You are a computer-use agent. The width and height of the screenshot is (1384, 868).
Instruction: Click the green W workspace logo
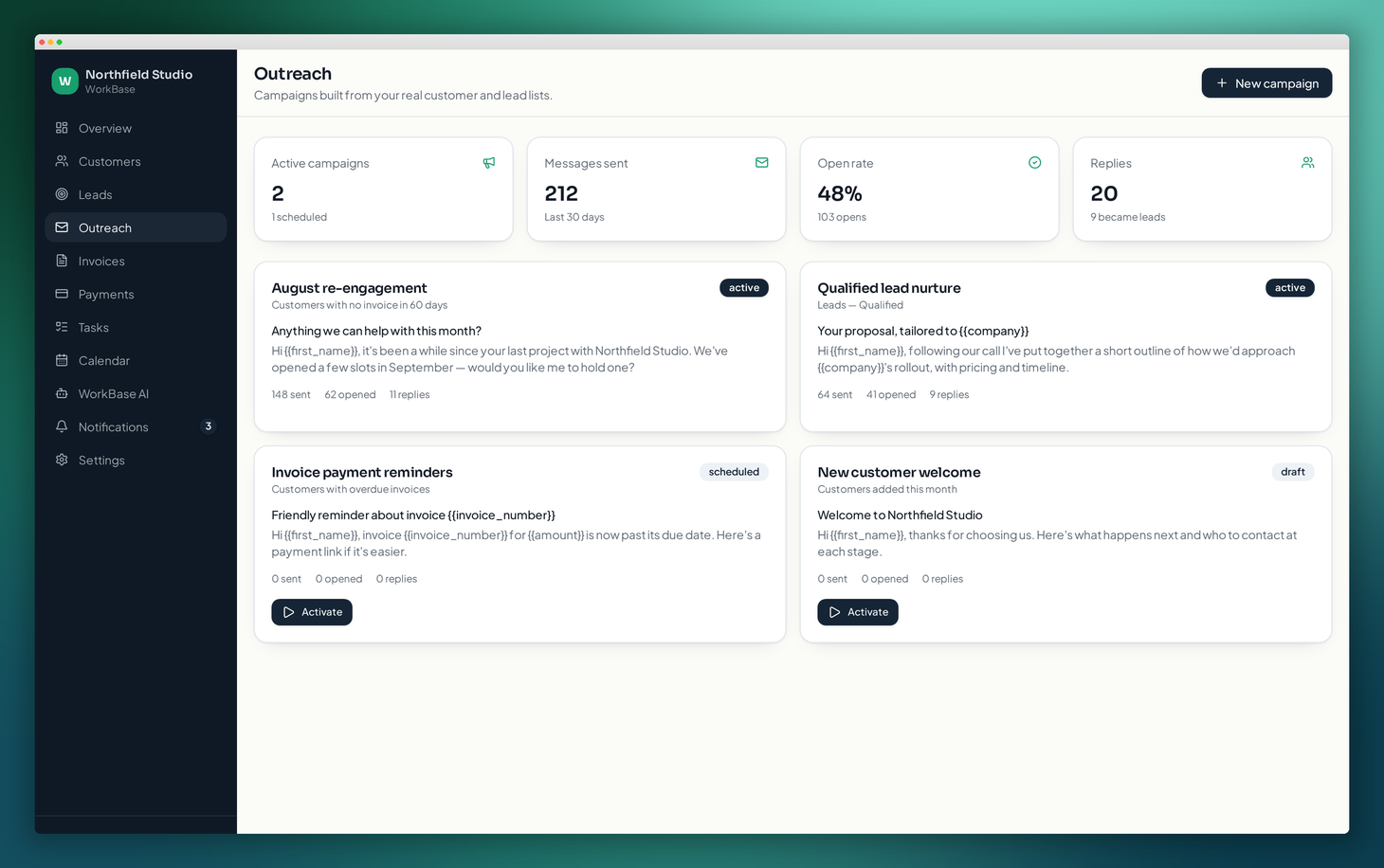tap(64, 81)
